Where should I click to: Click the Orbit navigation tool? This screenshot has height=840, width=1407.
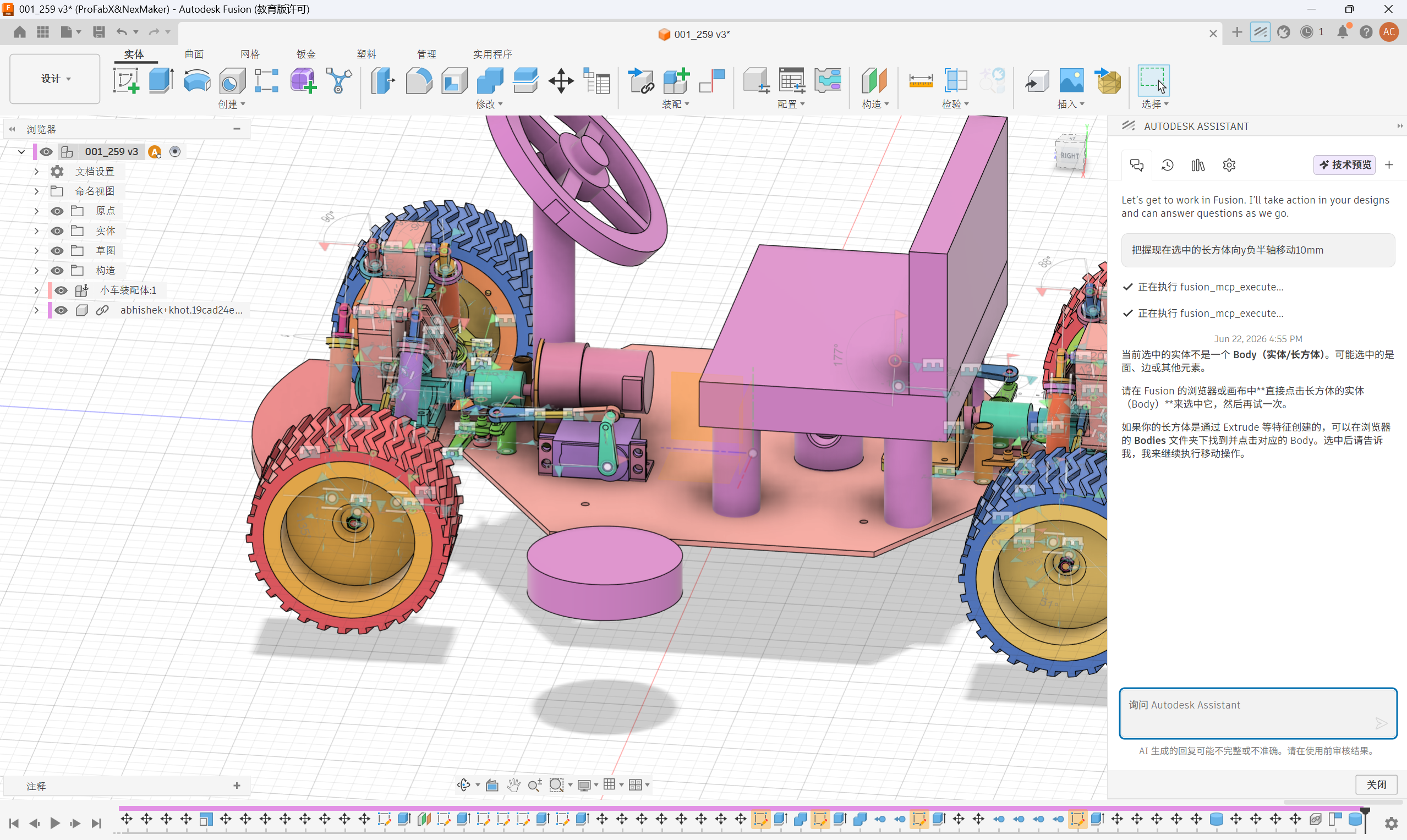[x=464, y=785]
